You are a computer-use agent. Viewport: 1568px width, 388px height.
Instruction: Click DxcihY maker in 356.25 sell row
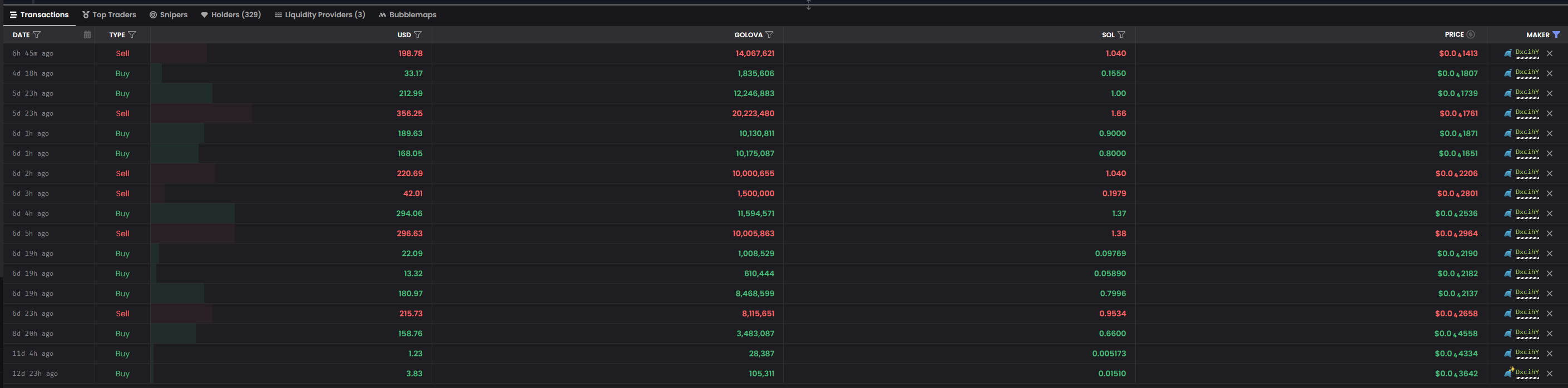coord(1527,112)
